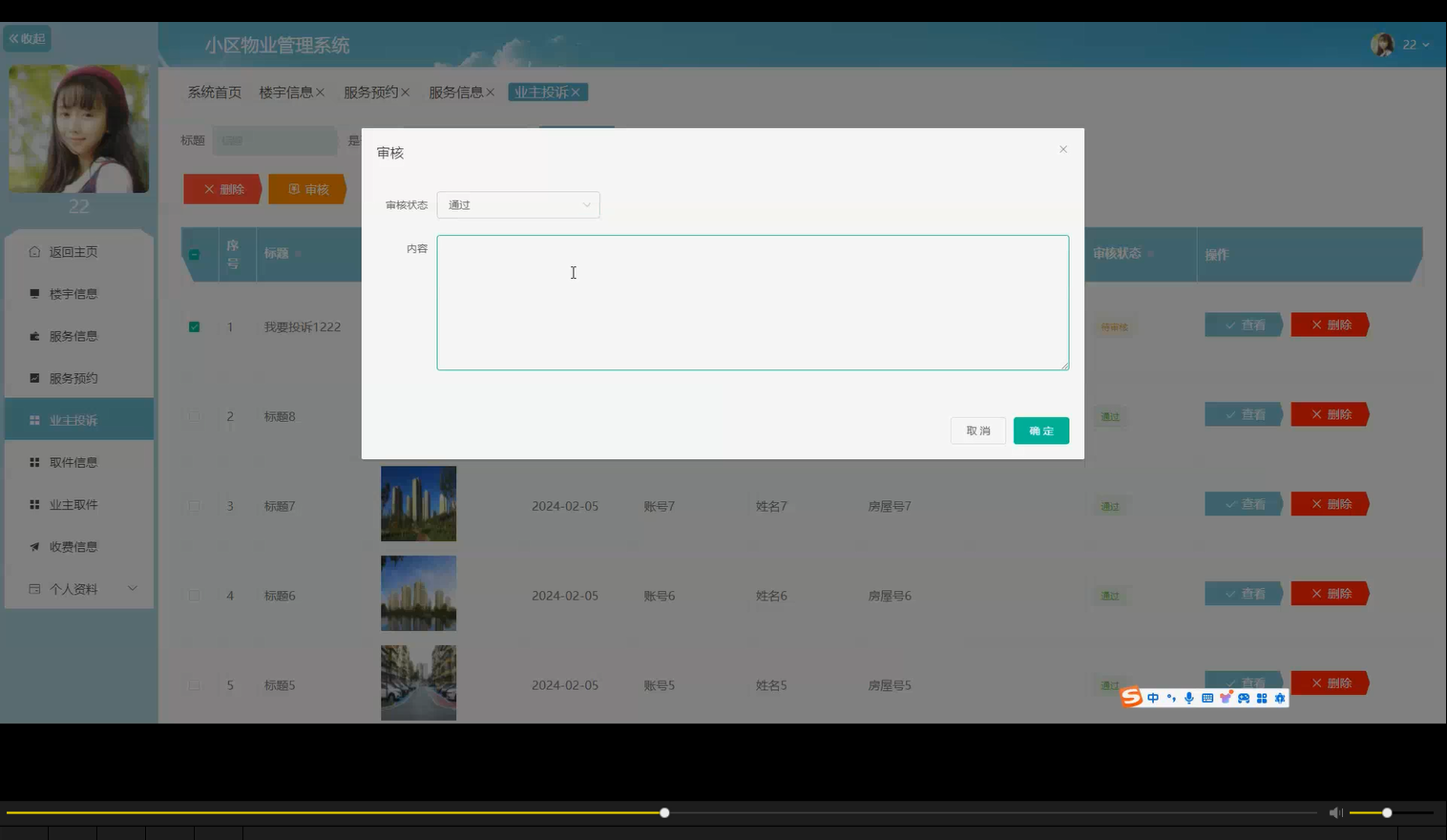Click the 服务预约 sidebar icon
Image resolution: width=1447 pixels, height=840 pixels.
32,377
